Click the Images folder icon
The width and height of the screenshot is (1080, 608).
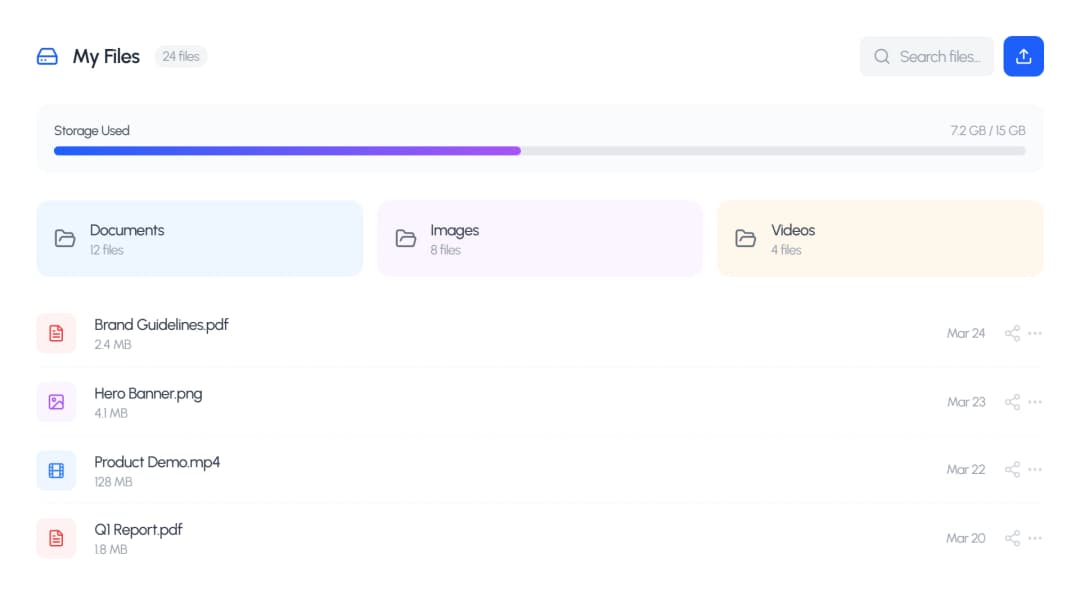tap(405, 238)
